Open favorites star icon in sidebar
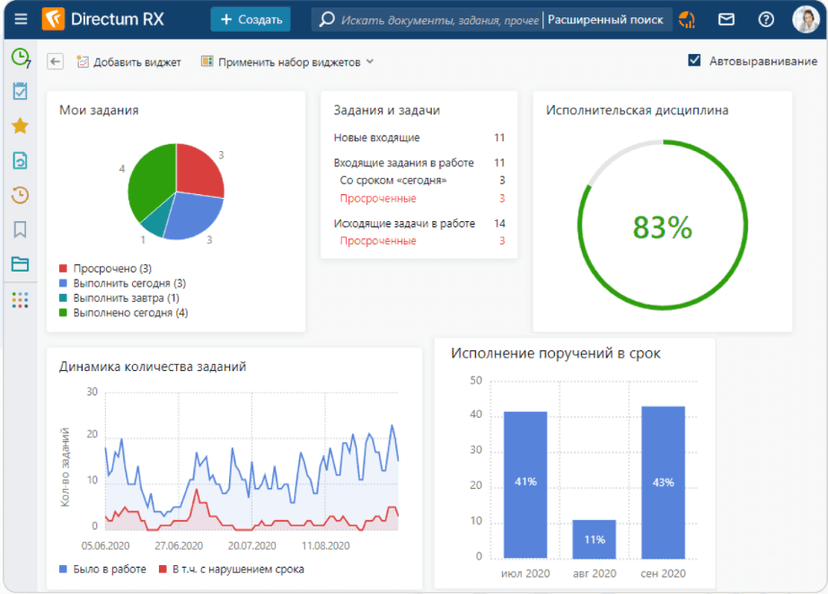Viewport: 828px width, 594px height. (x=19, y=126)
